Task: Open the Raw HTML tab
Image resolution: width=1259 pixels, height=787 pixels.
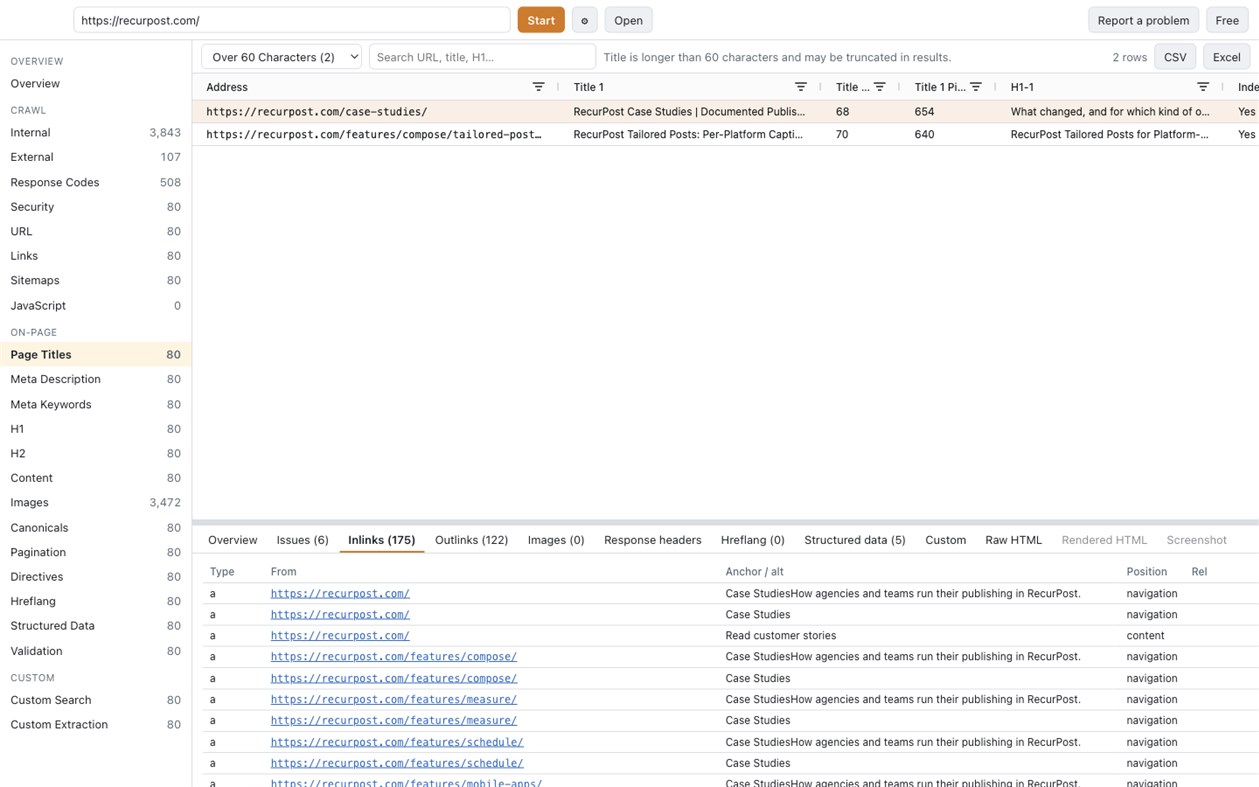Action: tap(1013, 540)
